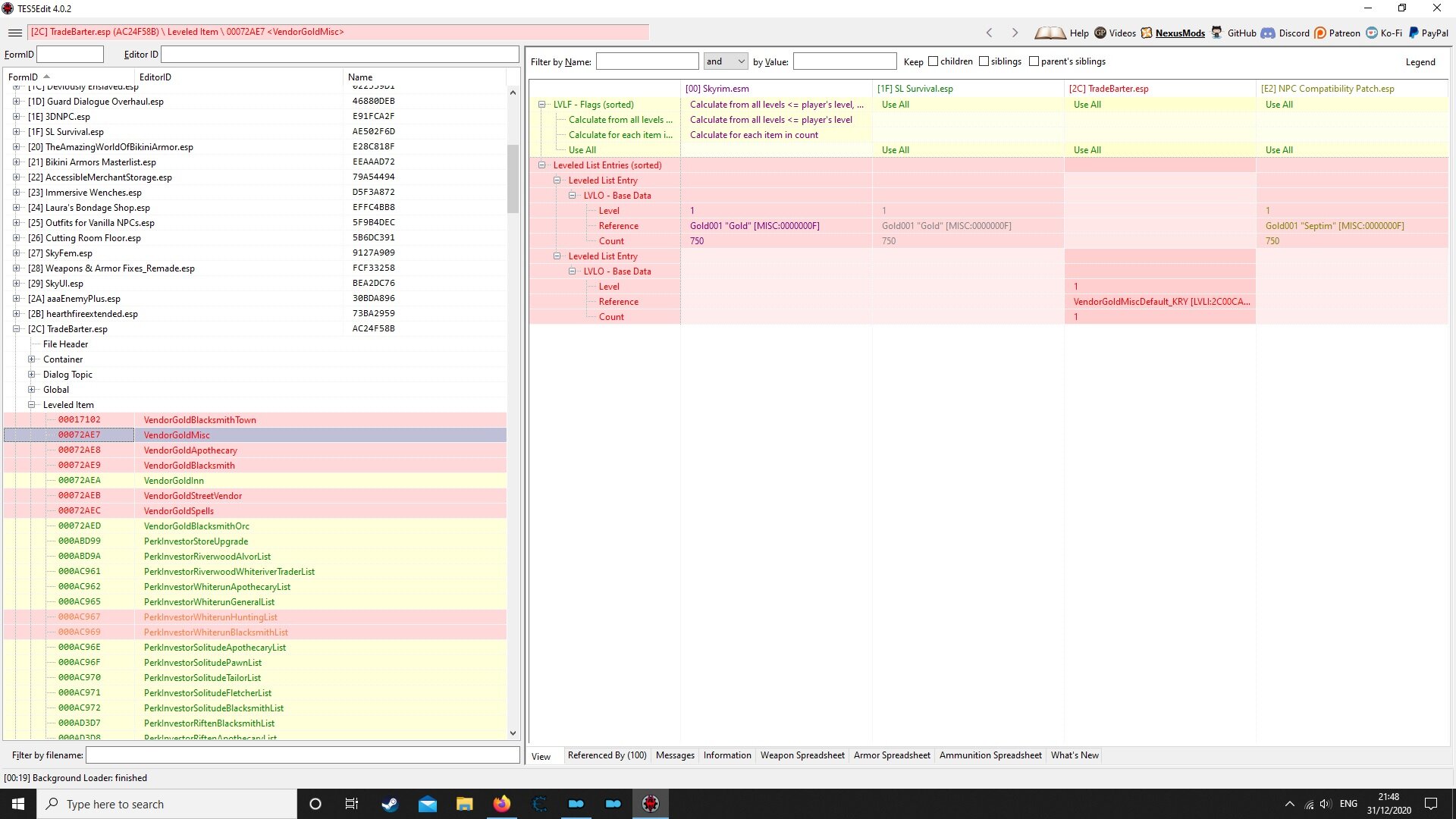
Task: Select the File Header entry
Action: click(x=65, y=344)
